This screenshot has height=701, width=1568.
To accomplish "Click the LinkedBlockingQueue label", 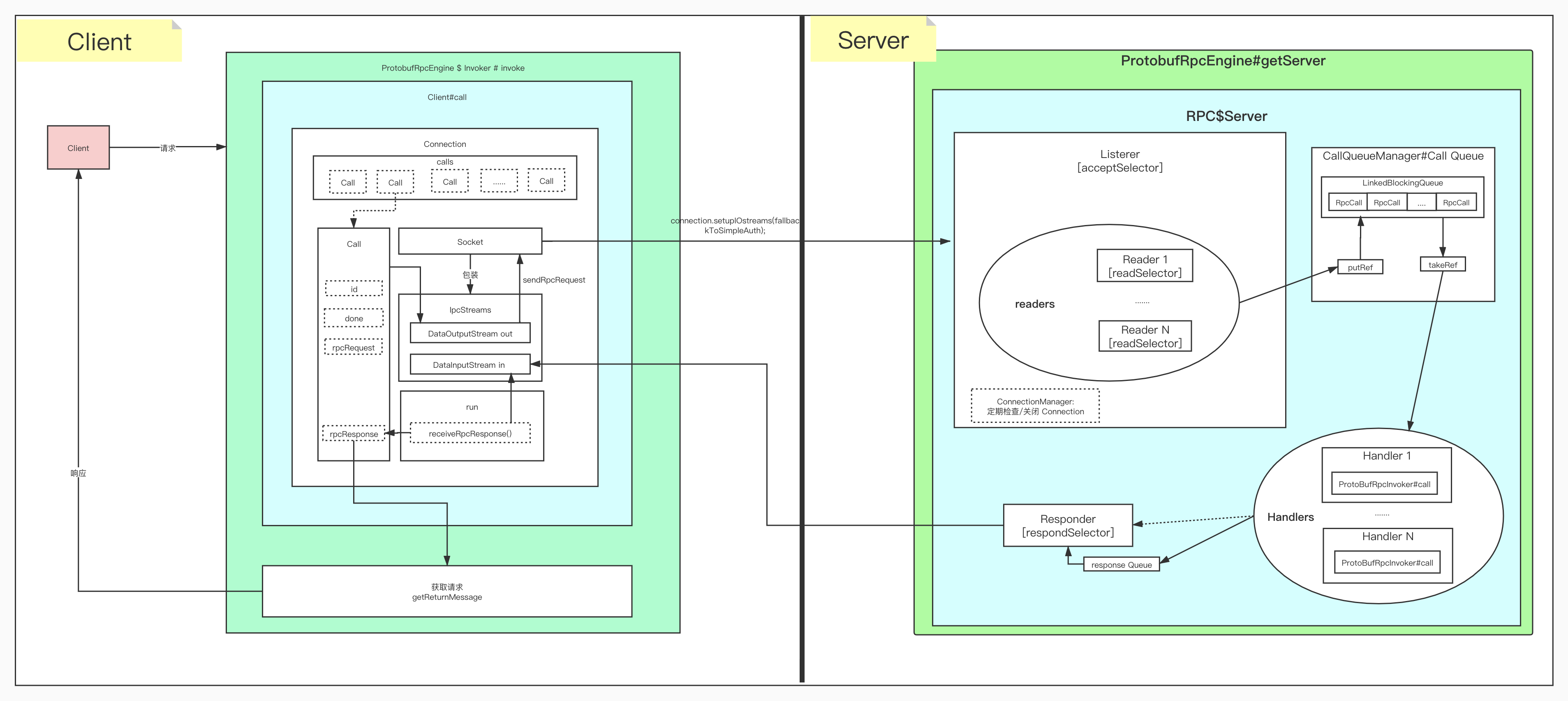I will 1402,183.
